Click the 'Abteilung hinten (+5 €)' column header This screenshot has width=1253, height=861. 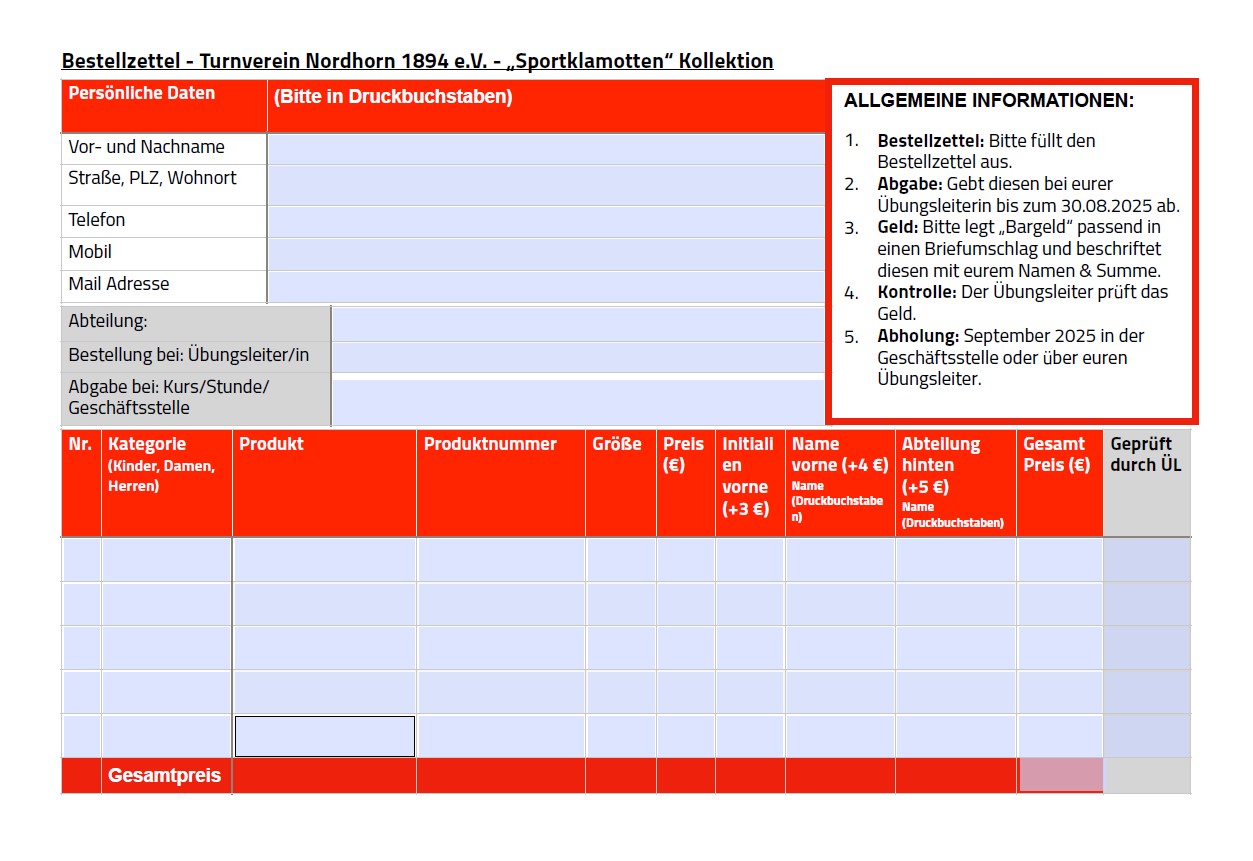click(x=941, y=465)
